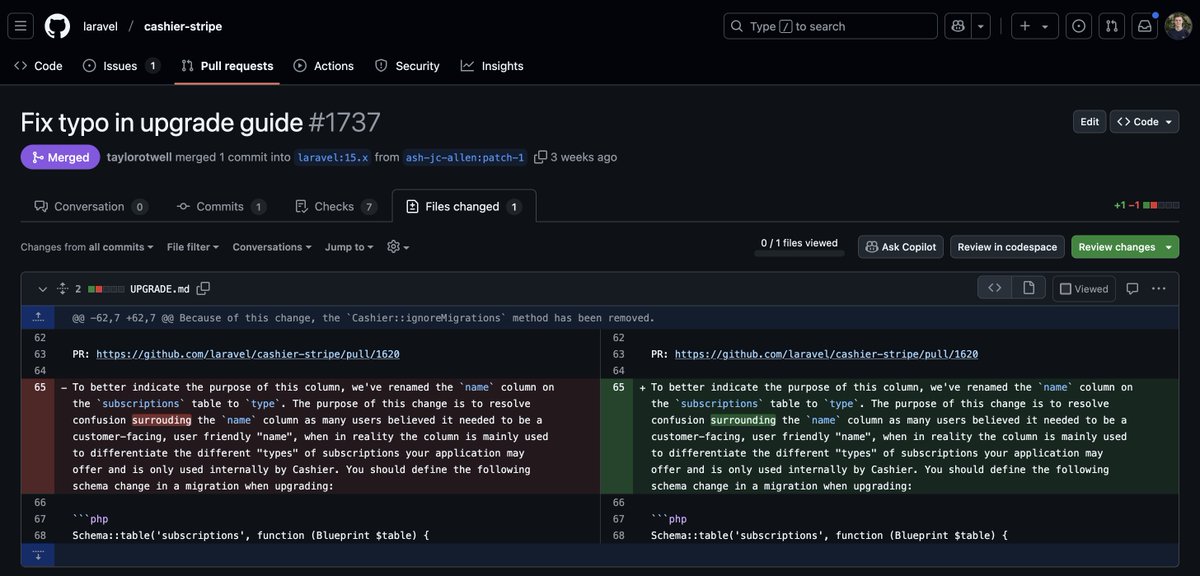Open the laravel organization link

pyautogui.click(x=100, y=26)
